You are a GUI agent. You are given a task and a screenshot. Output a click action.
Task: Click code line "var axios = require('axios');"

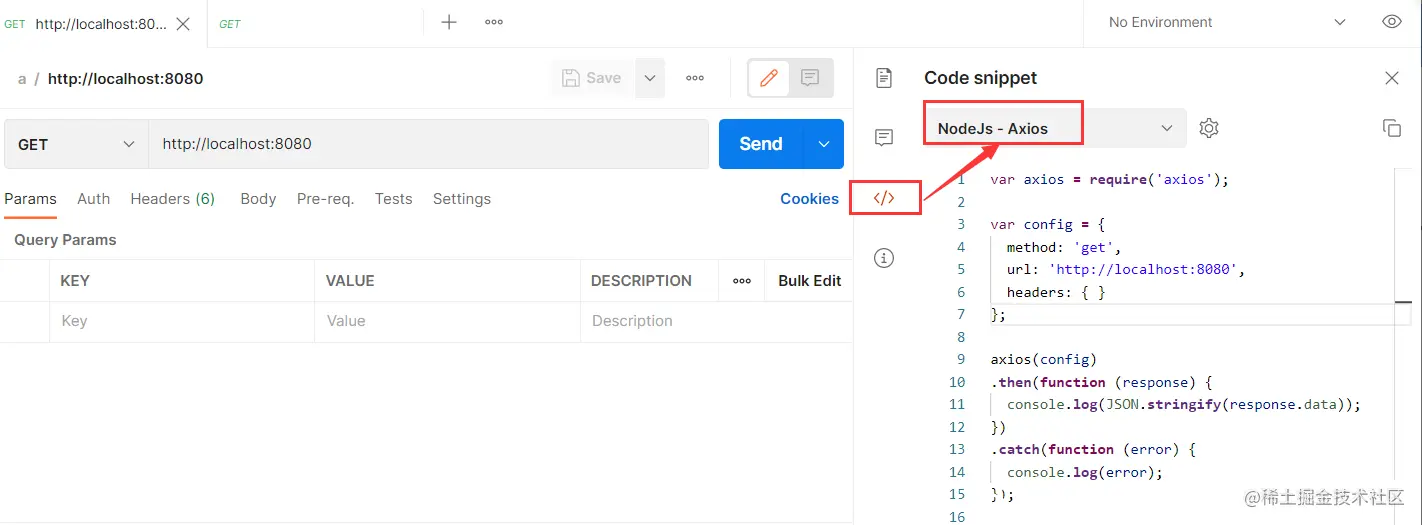click(1109, 180)
